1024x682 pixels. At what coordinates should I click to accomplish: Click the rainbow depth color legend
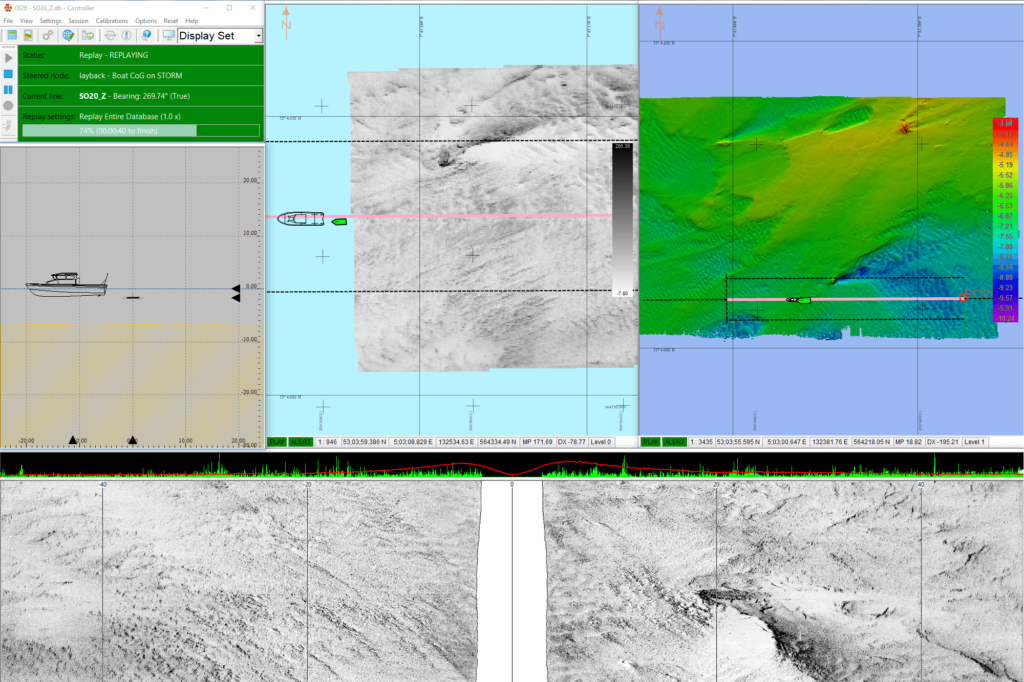(x=1004, y=220)
